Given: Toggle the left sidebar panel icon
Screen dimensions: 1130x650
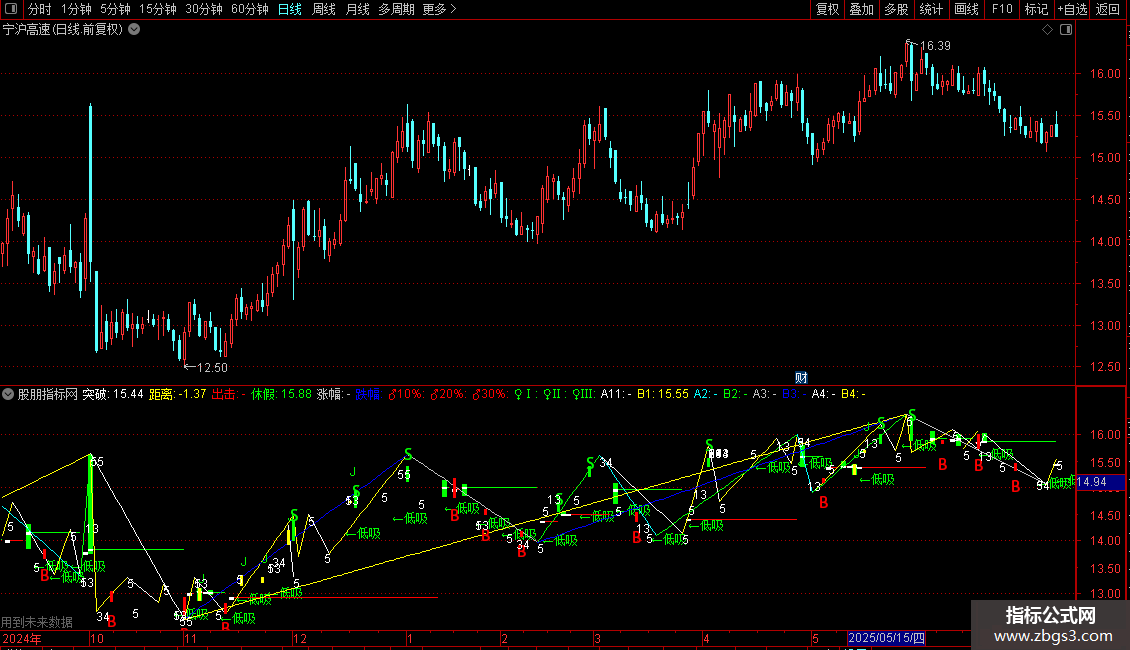Looking at the screenshot, I should pos(11,9).
